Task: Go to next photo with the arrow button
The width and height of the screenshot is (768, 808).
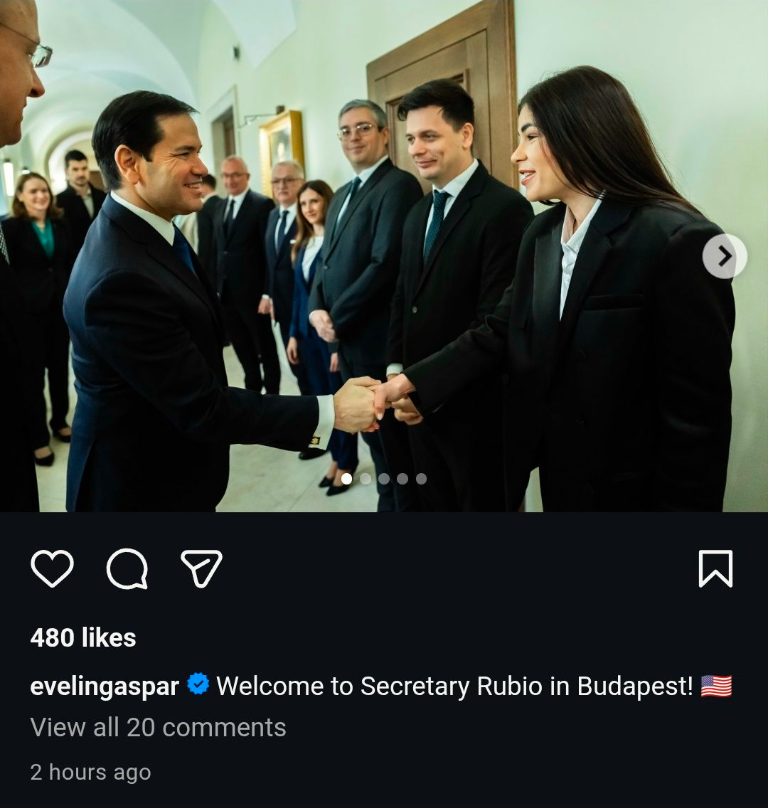Action: (724, 256)
